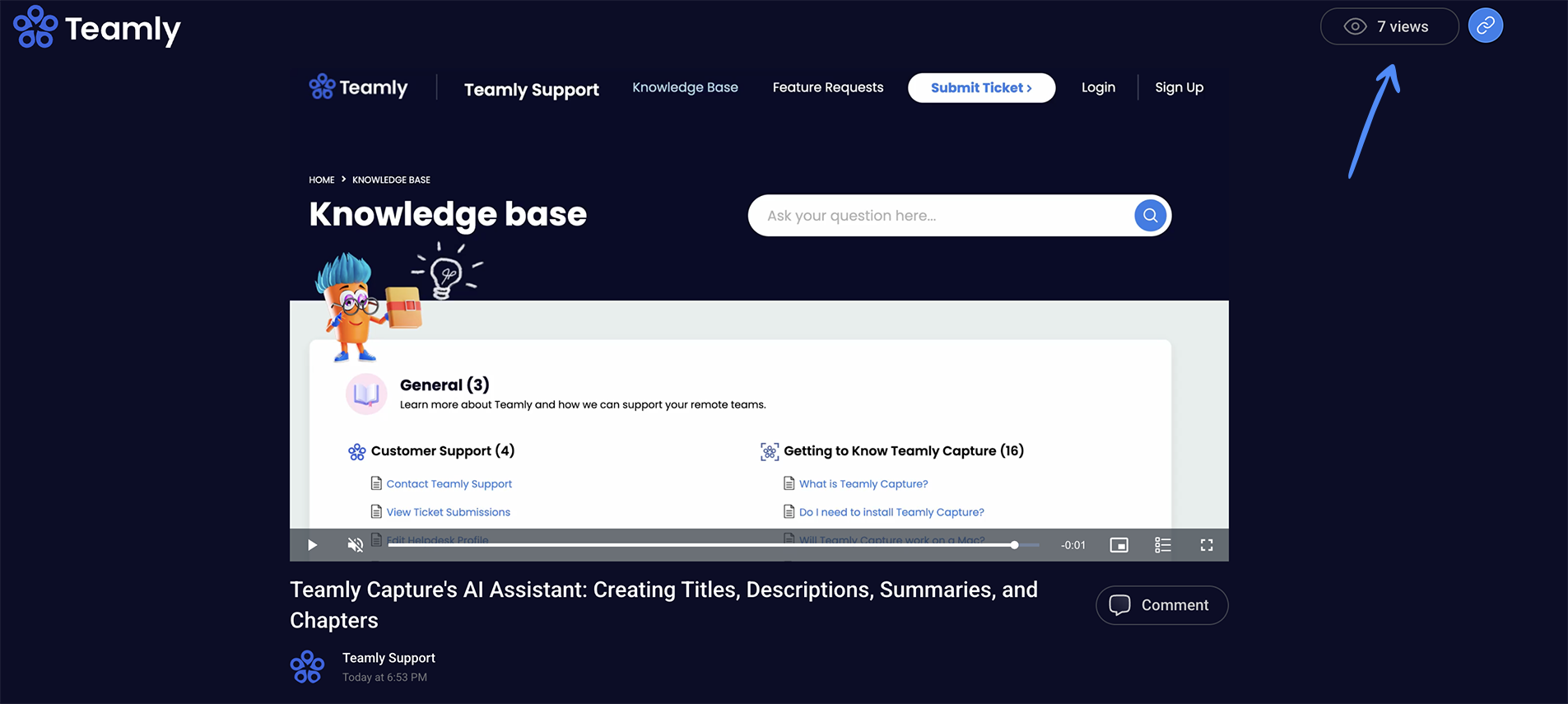Click document icon beside Contact Teamly Support

click(376, 483)
